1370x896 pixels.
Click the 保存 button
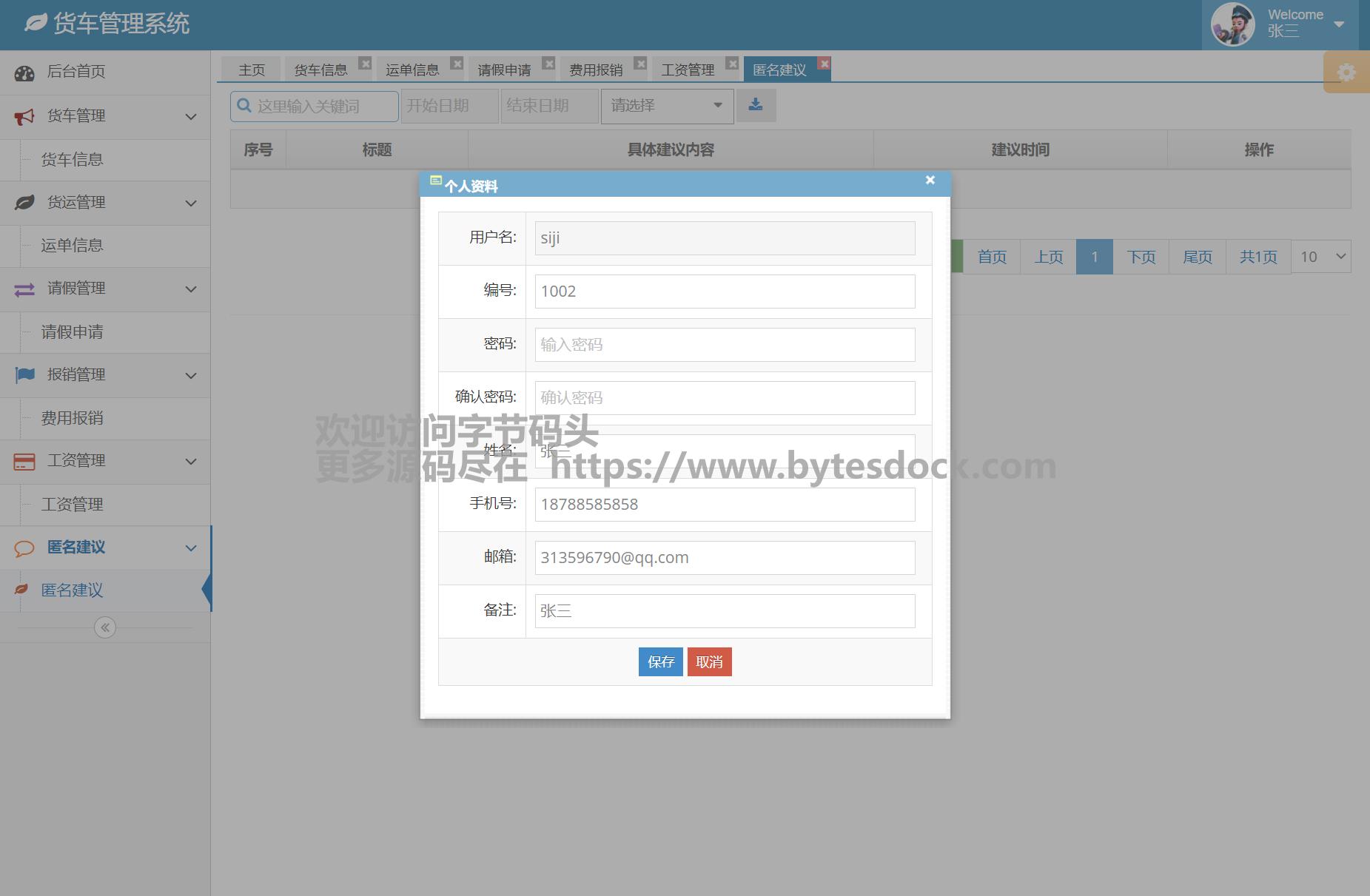660,661
